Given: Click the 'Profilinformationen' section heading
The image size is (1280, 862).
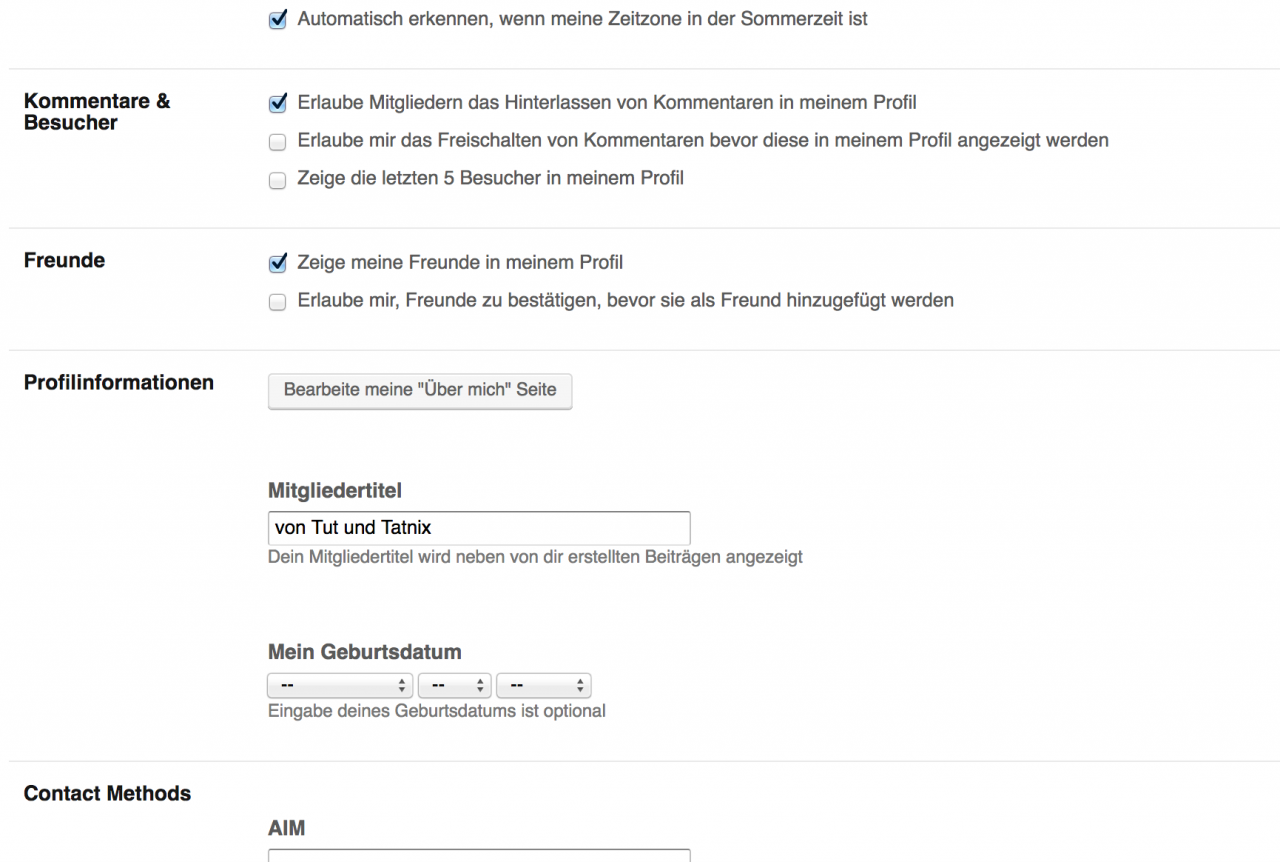Looking at the screenshot, I should [x=118, y=382].
